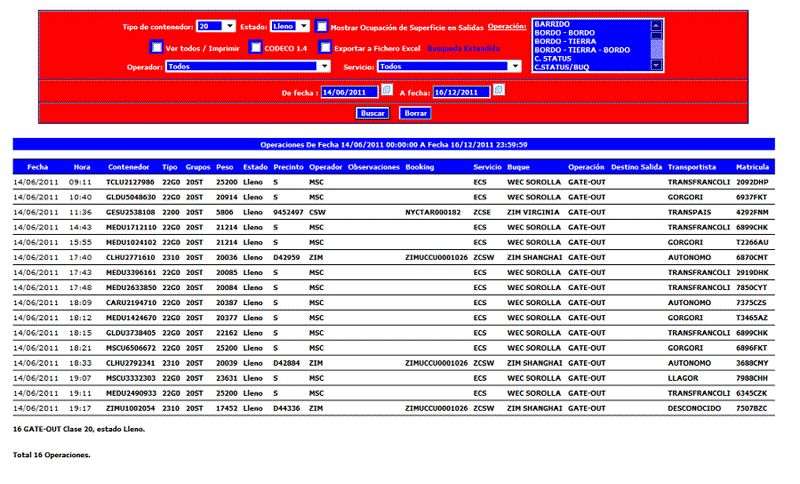
Task: Open the Operador dropdown
Action: pos(247,66)
